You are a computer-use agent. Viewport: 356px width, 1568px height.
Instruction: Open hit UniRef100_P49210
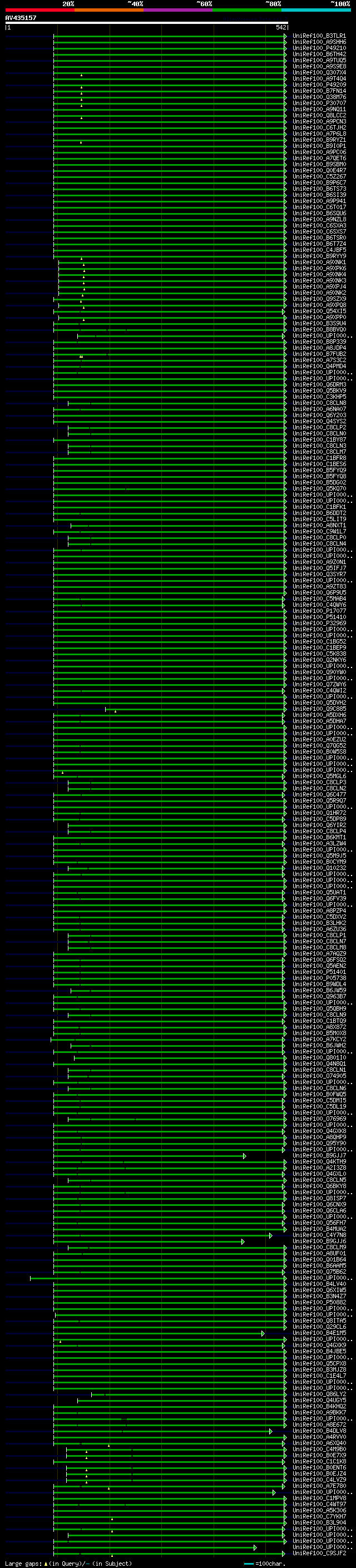coord(319,48)
